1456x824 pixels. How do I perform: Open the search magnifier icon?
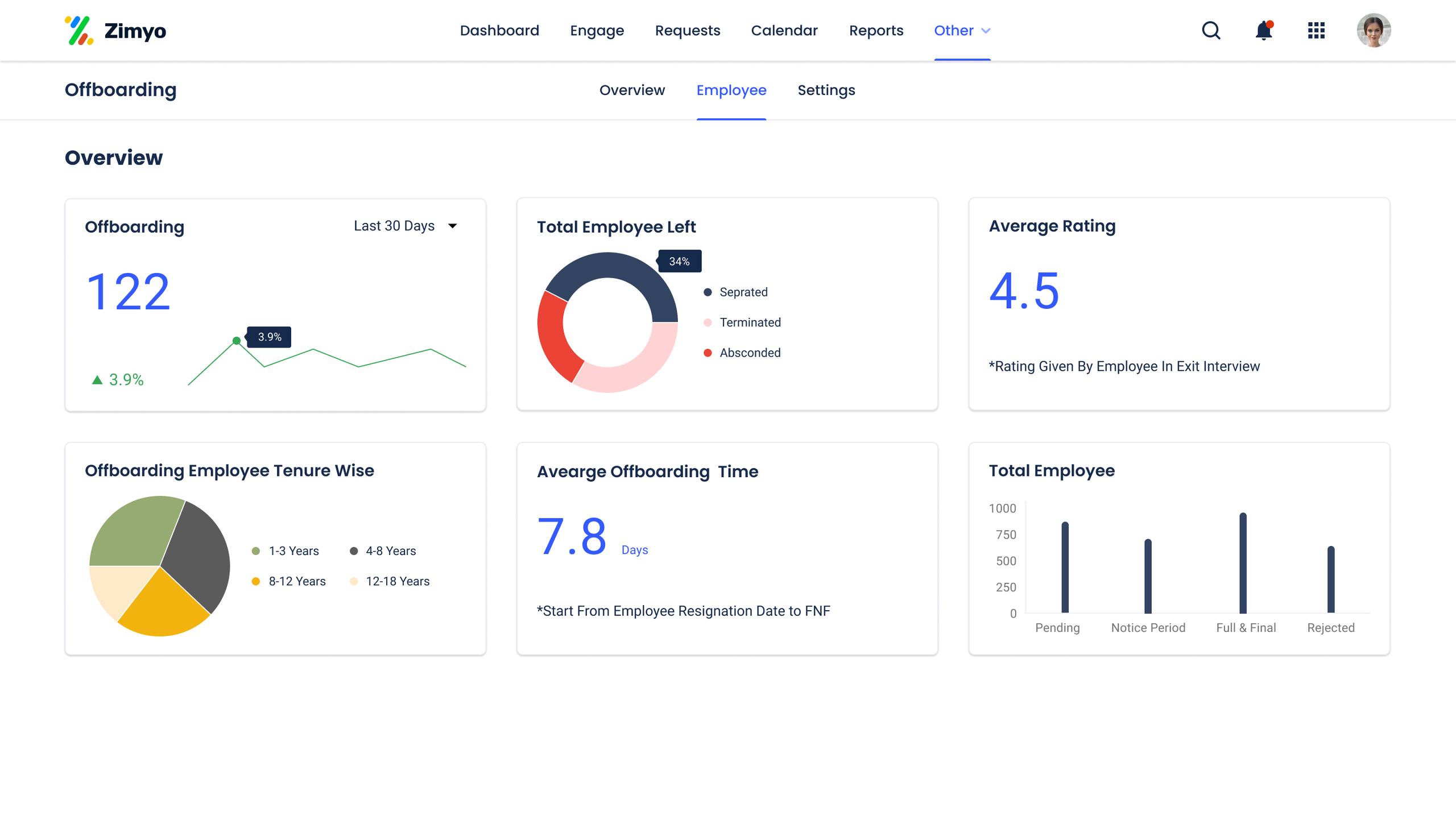1211,30
